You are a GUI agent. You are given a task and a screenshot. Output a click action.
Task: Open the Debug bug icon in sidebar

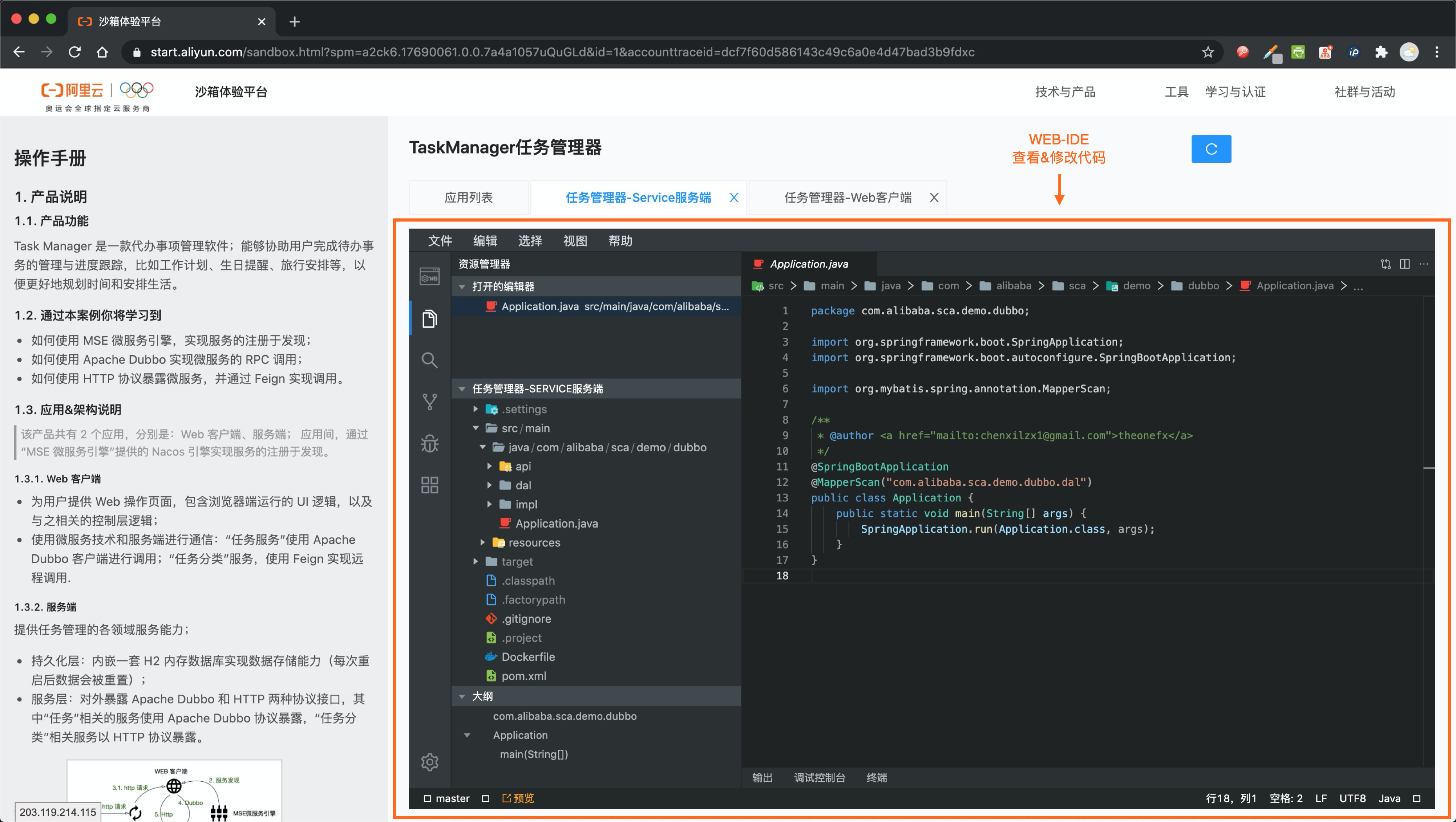tap(430, 443)
